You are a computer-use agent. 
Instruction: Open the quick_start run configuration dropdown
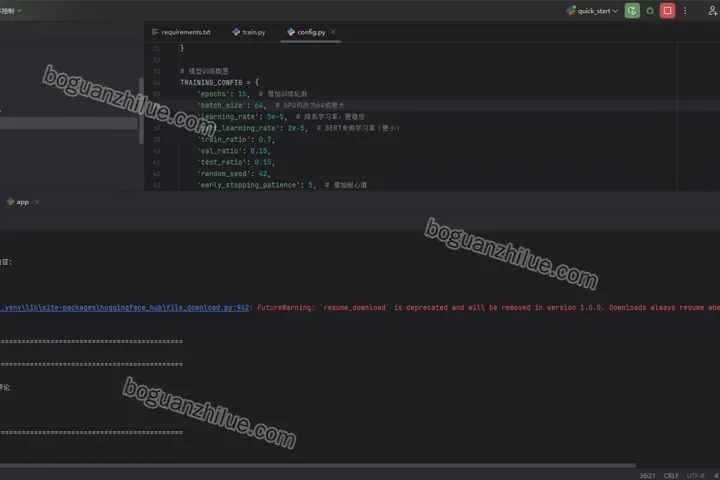593,11
